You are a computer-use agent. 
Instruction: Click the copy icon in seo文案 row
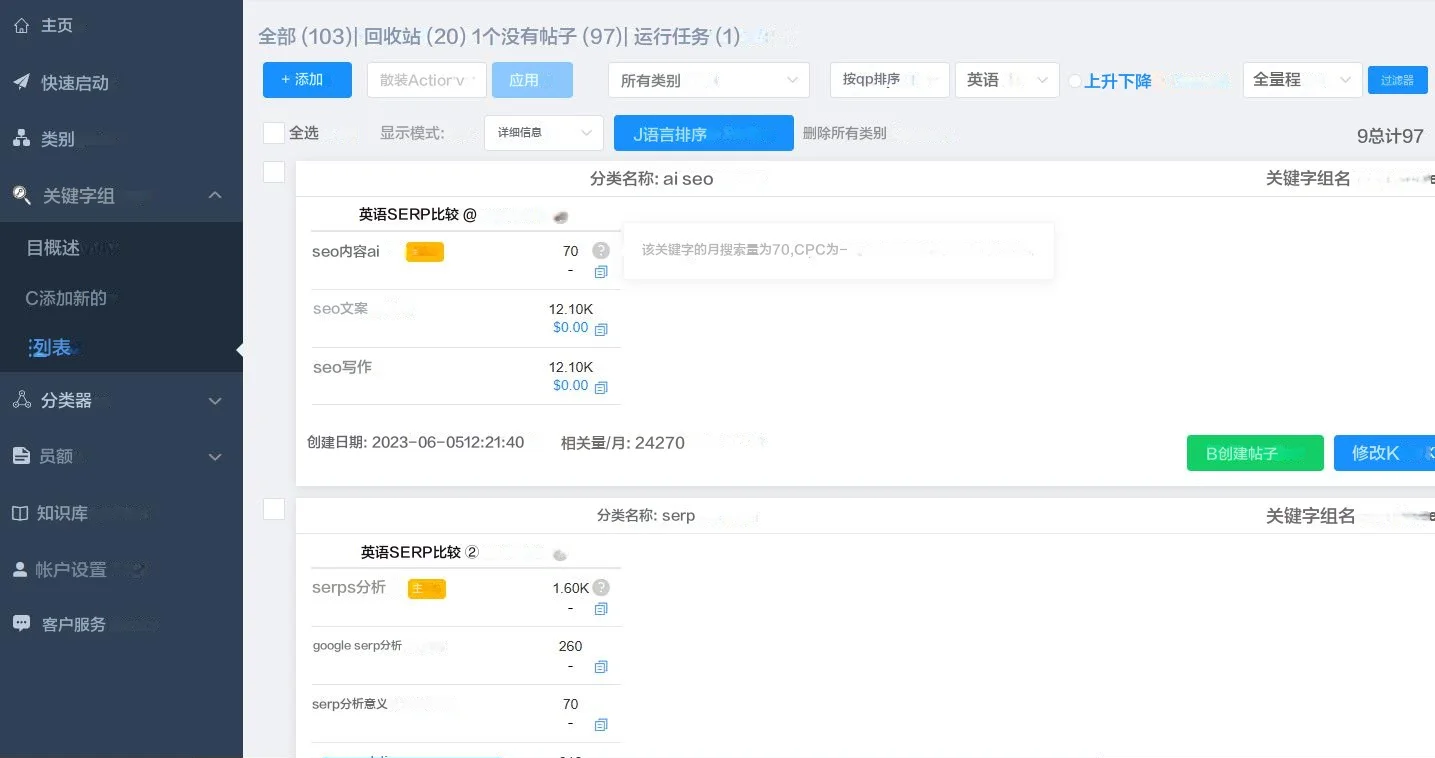(x=601, y=329)
